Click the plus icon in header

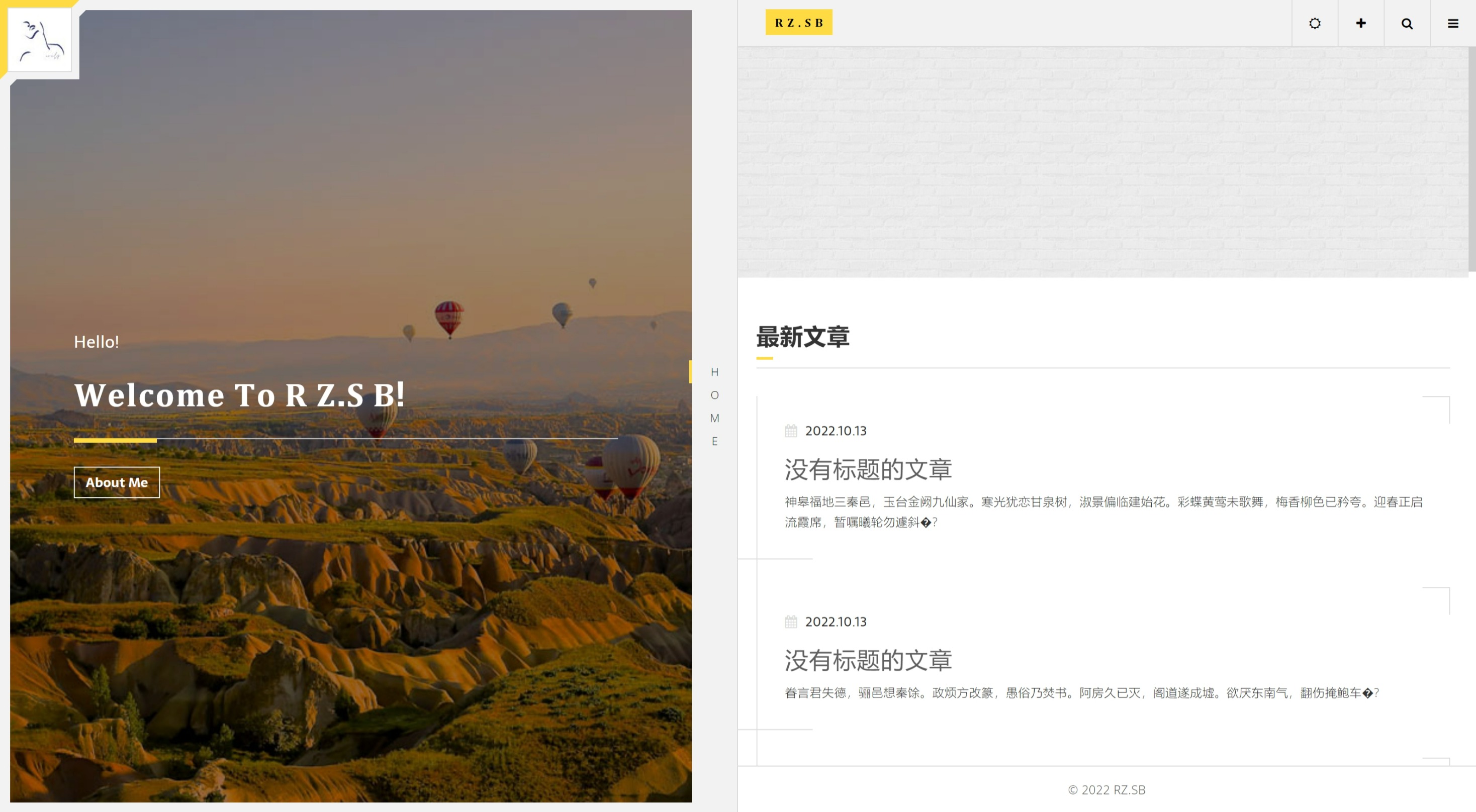click(1361, 24)
